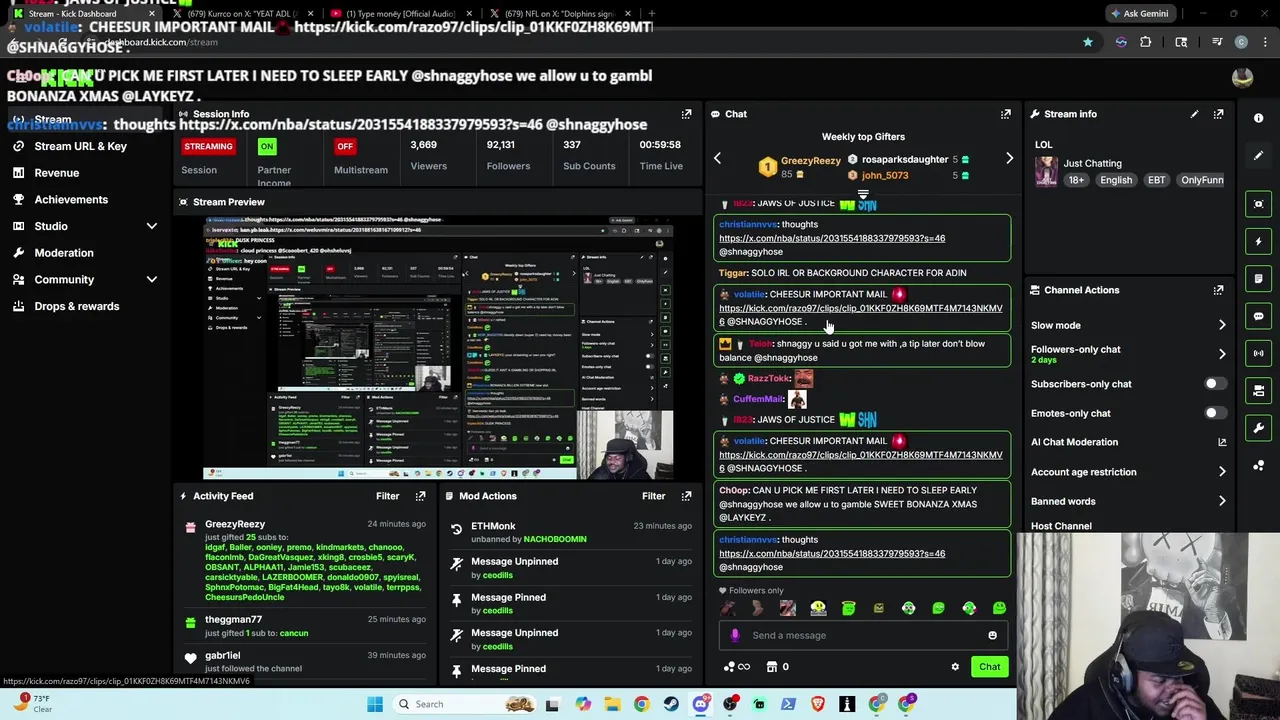Click the OFF Multistream badge
1280x720 pixels.
345,146
